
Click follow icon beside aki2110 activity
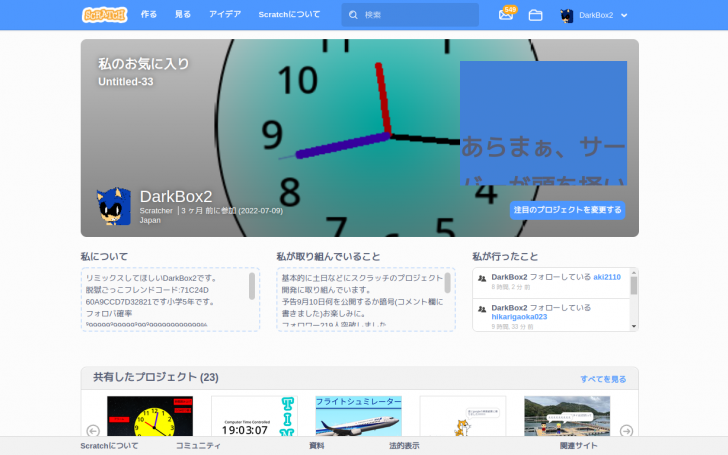pos(482,279)
